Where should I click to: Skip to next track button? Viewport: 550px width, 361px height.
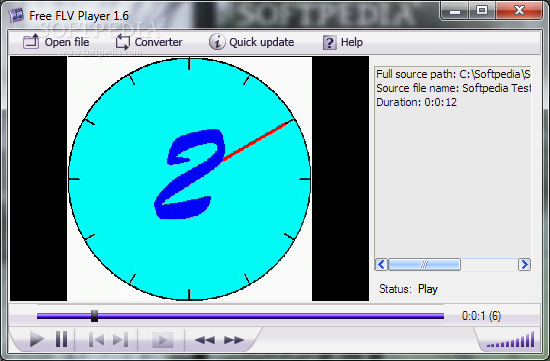120,340
